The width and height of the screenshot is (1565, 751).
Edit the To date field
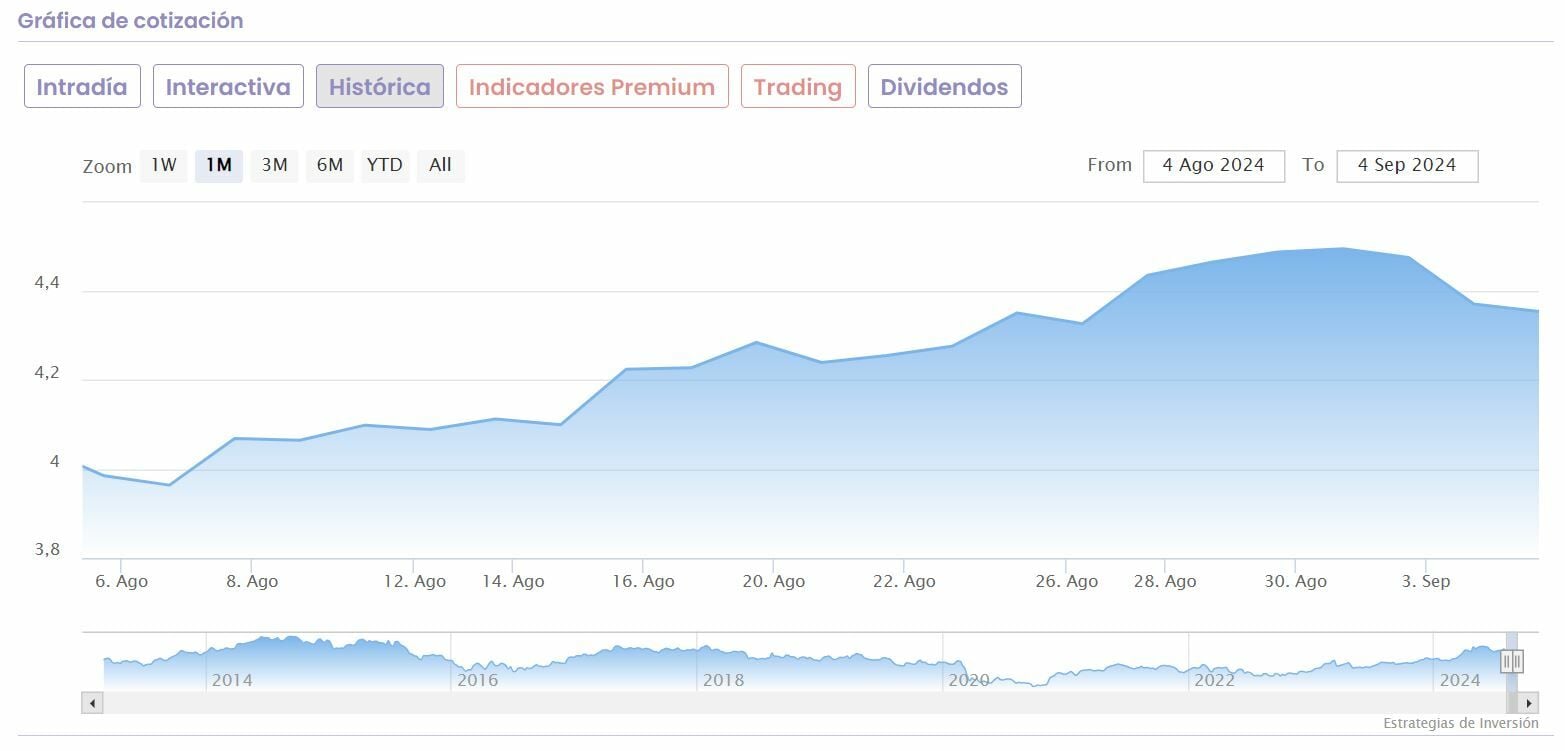pos(1407,165)
